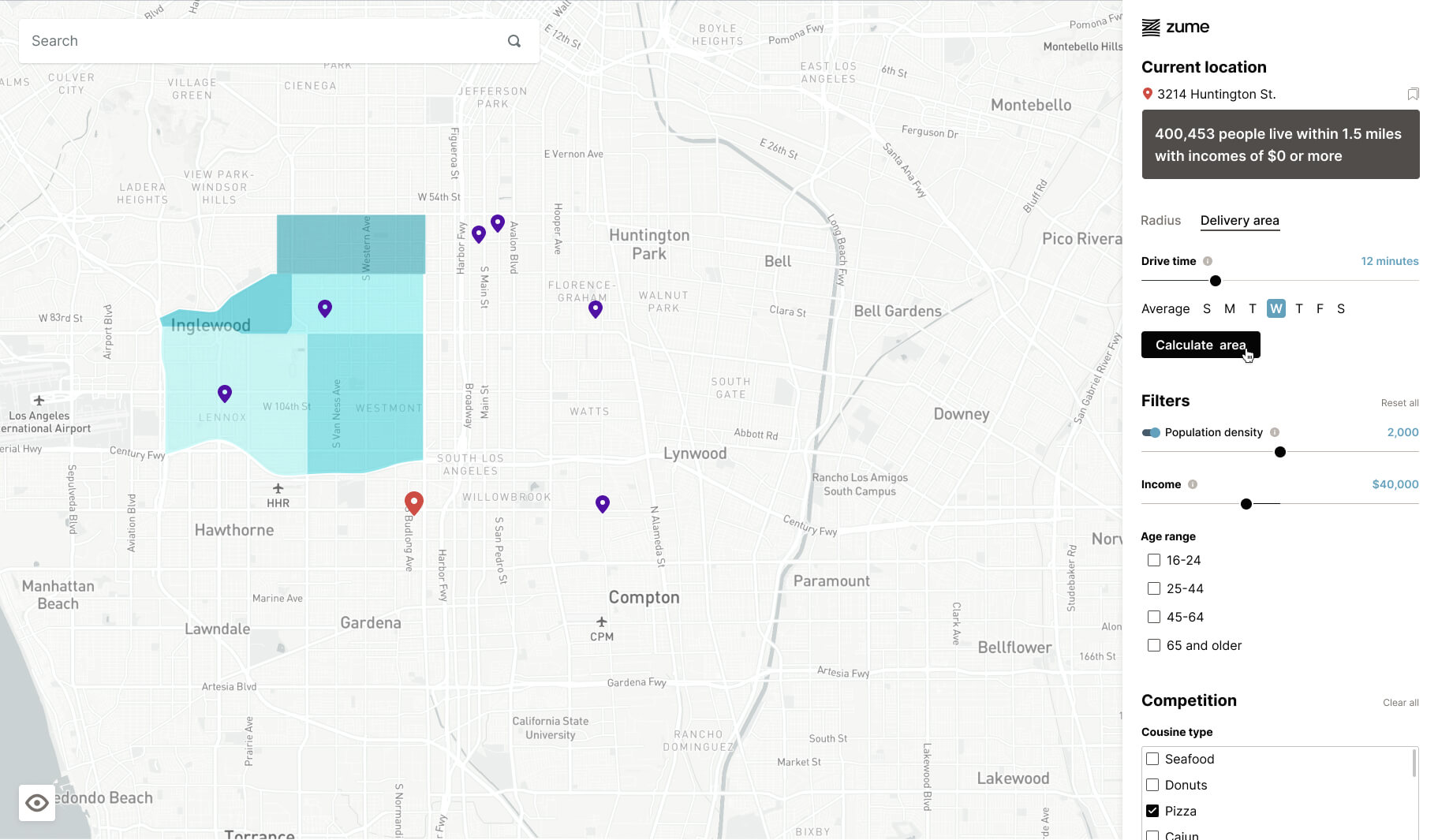The height and width of the screenshot is (840, 1438).
Task: Click the red pin beside 3214 Huntington St.
Action: 1148,94
